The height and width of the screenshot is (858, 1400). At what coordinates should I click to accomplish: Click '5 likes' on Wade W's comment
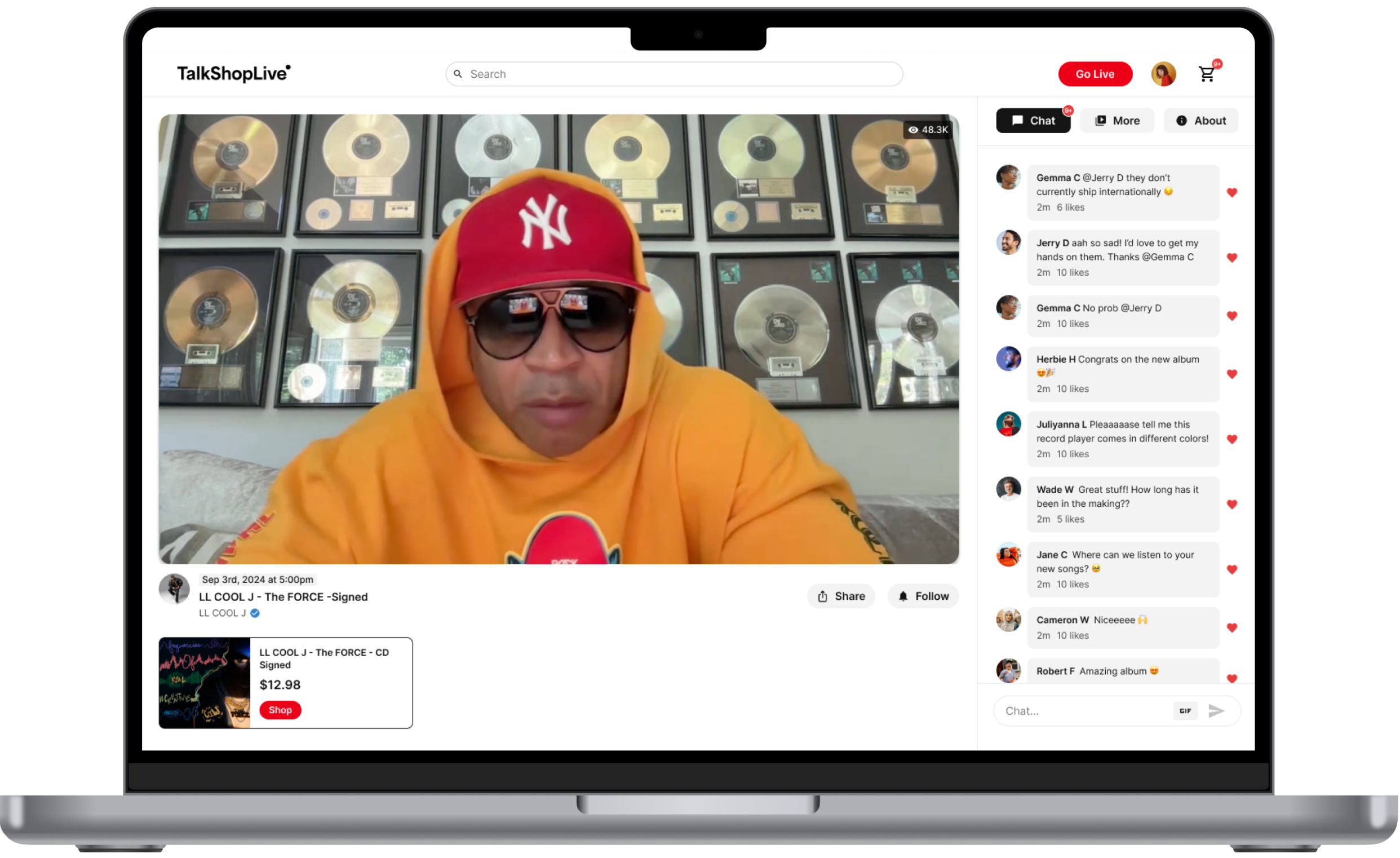(1071, 519)
